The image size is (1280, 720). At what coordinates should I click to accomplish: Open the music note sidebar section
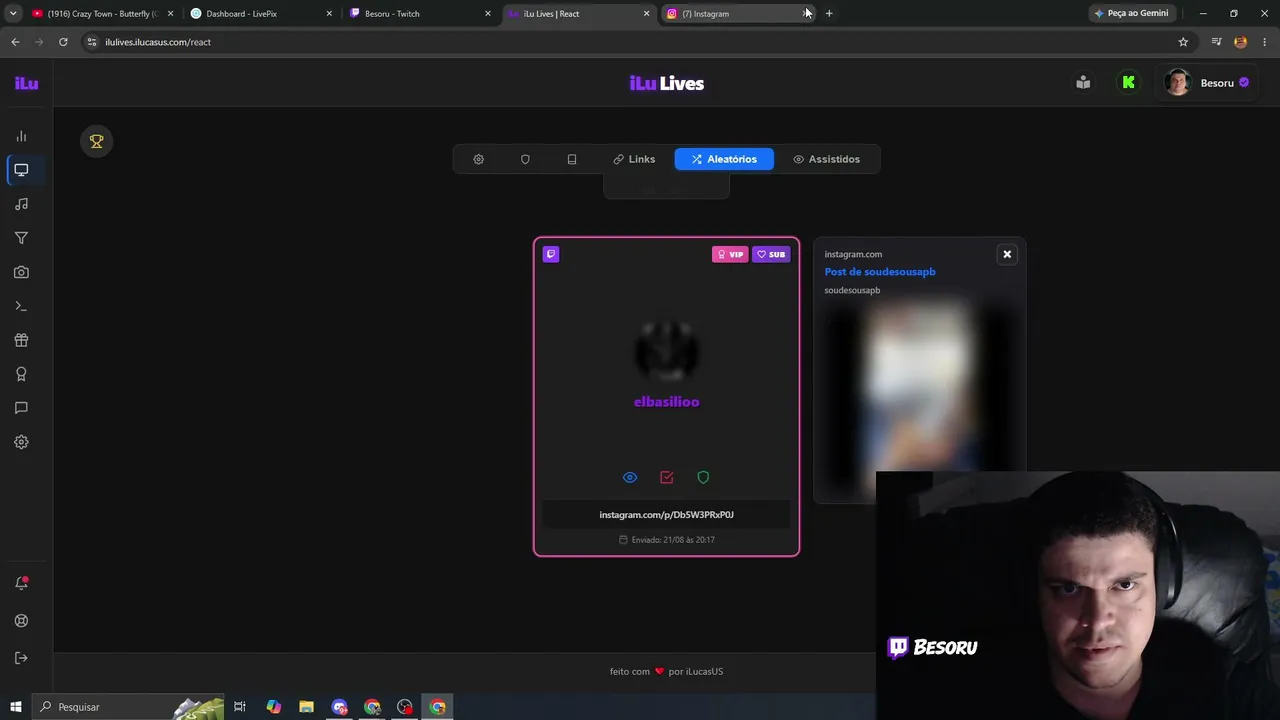click(x=21, y=204)
